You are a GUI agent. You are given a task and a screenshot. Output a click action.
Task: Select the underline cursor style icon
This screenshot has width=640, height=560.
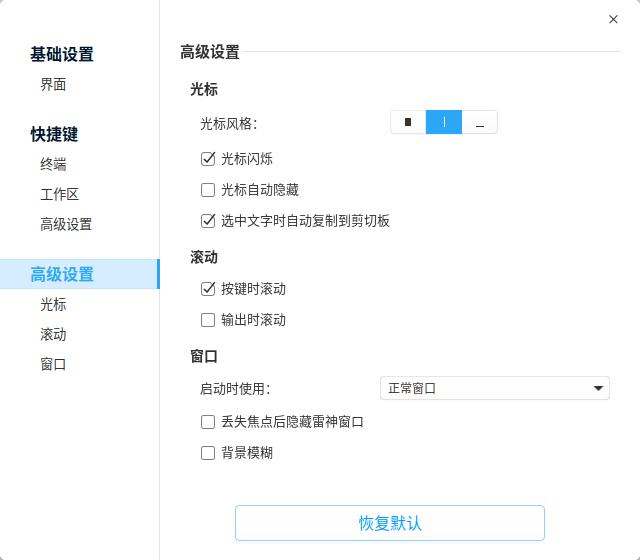tap(480, 122)
